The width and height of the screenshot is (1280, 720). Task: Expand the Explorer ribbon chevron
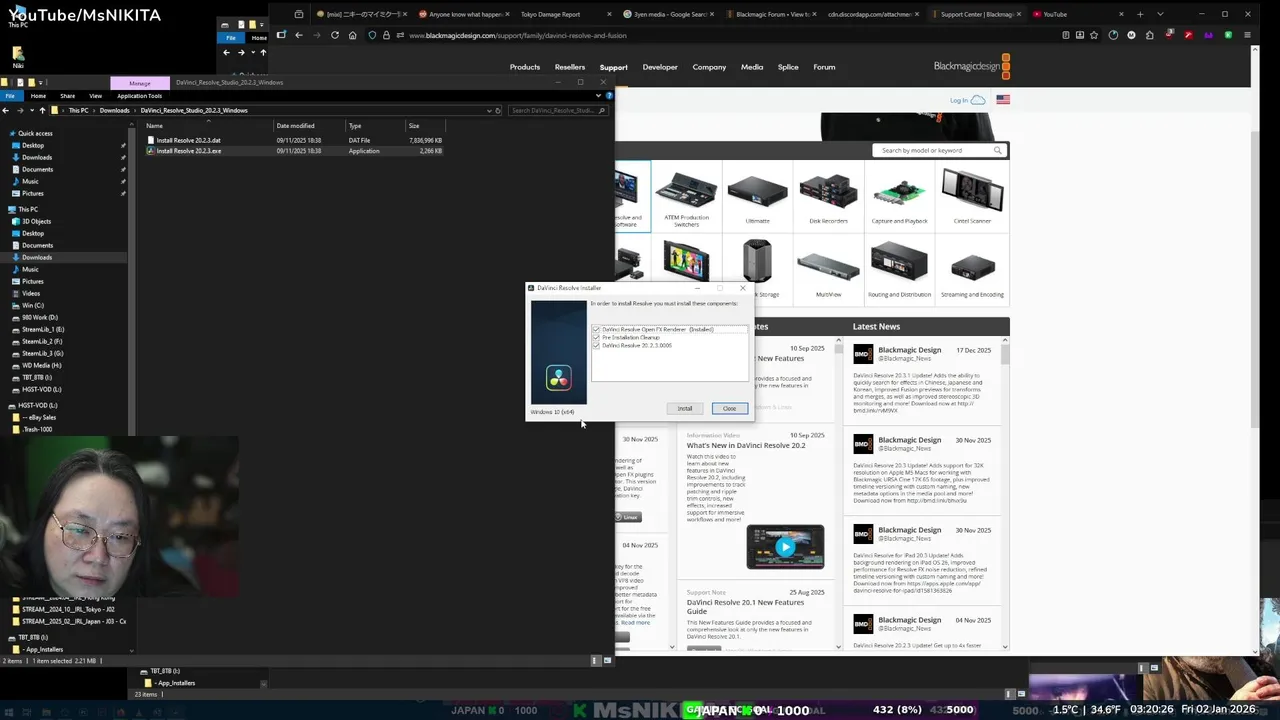click(599, 96)
